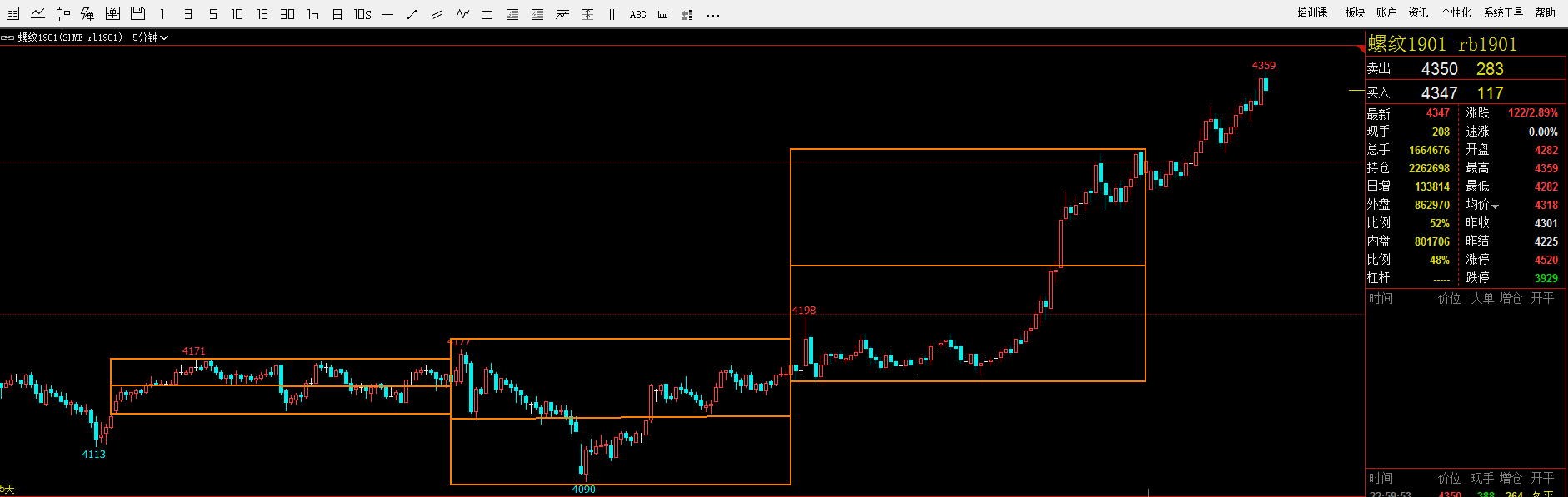Image resolution: width=1568 pixels, height=497 pixels.
Task: Pick the parallel lines drawing tool
Action: click(437, 14)
